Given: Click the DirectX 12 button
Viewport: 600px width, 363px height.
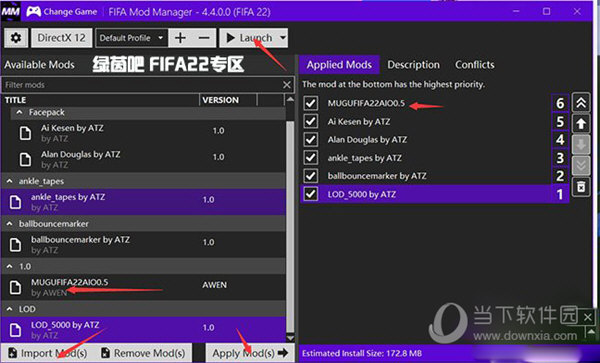Looking at the screenshot, I should [x=62, y=38].
